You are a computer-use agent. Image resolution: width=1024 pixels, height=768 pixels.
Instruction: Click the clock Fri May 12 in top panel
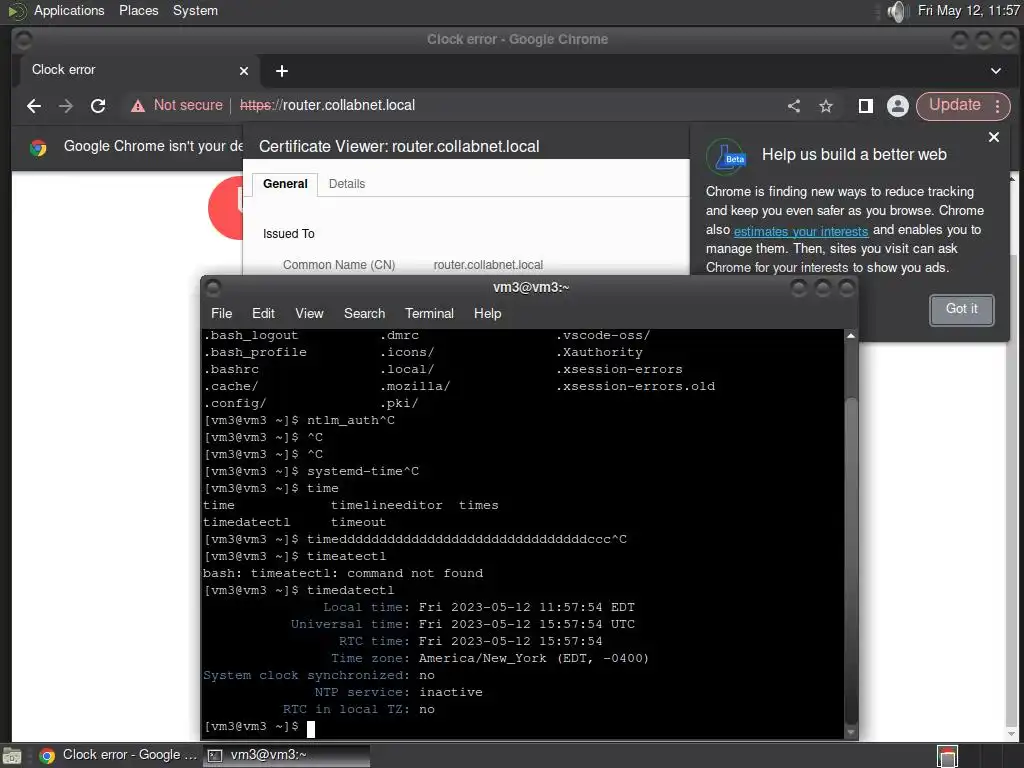968,10
